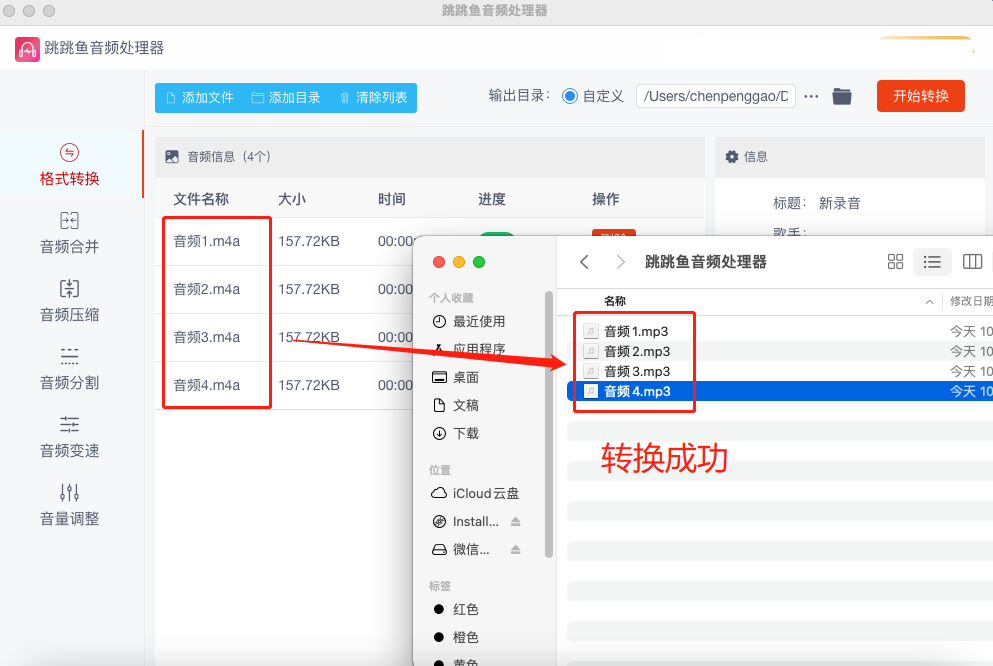Switch to 音频变速 speed change tool

click(x=69, y=437)
